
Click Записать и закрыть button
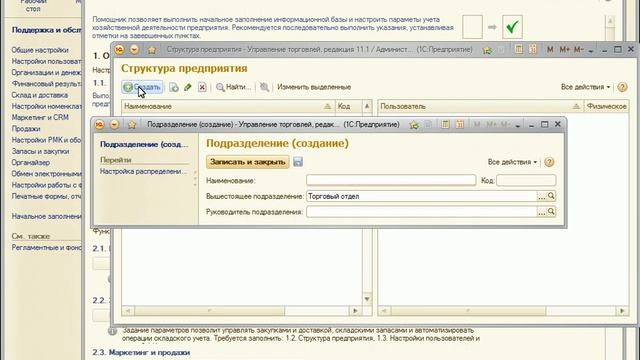[248, 162]
